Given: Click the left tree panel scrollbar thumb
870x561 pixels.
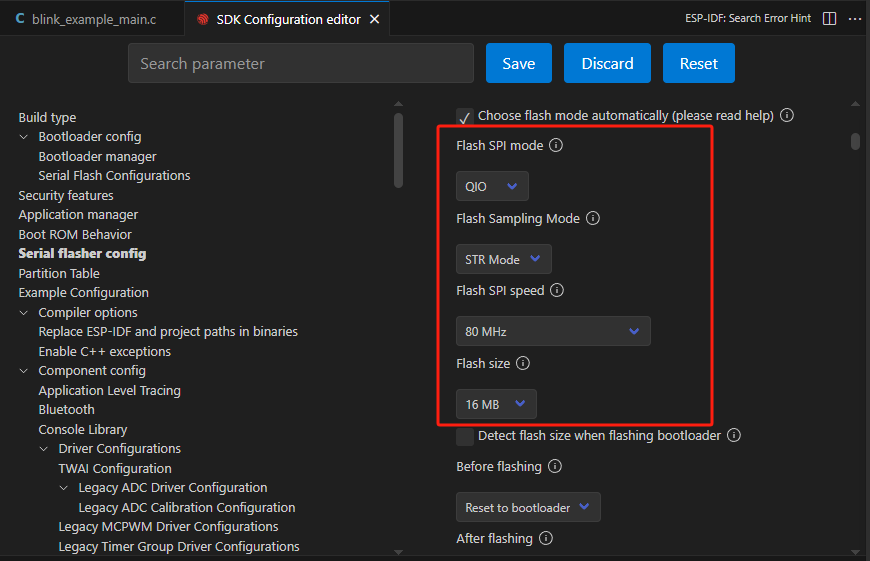Looking at the screenshot, I should (398, 150).
